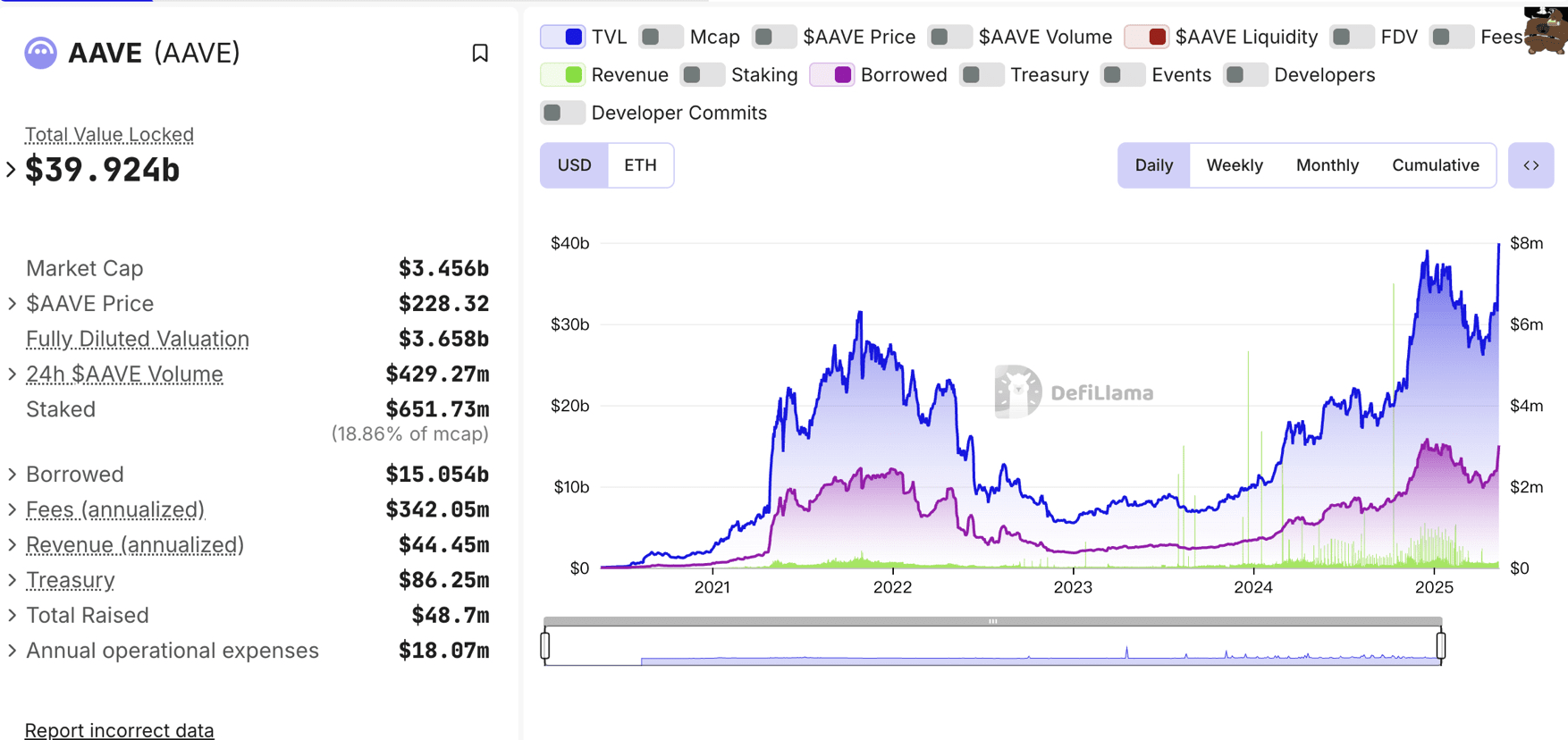Click the TVL value $39.924b
The height and width of the screenshot is (740, 1568).
click(103, 170)
